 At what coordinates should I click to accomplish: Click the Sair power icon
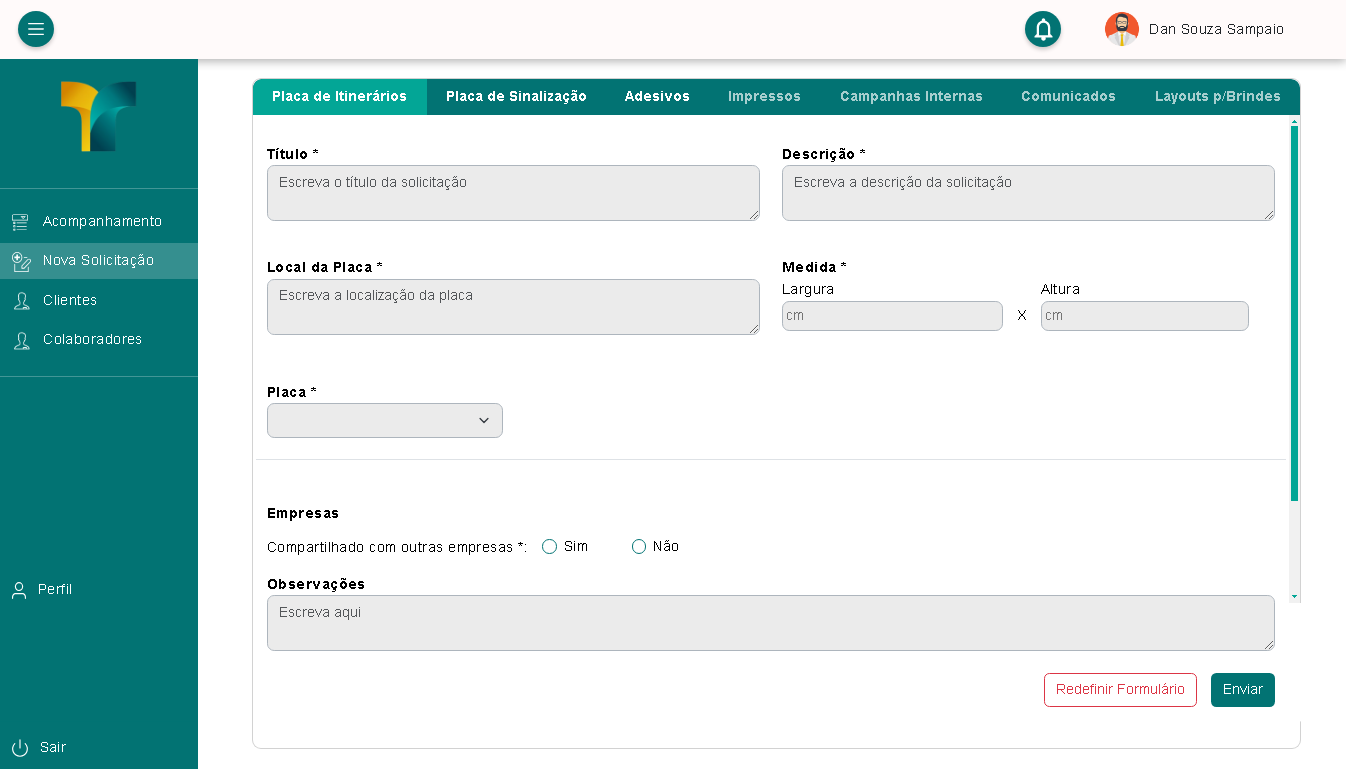(x=20, y=748)
